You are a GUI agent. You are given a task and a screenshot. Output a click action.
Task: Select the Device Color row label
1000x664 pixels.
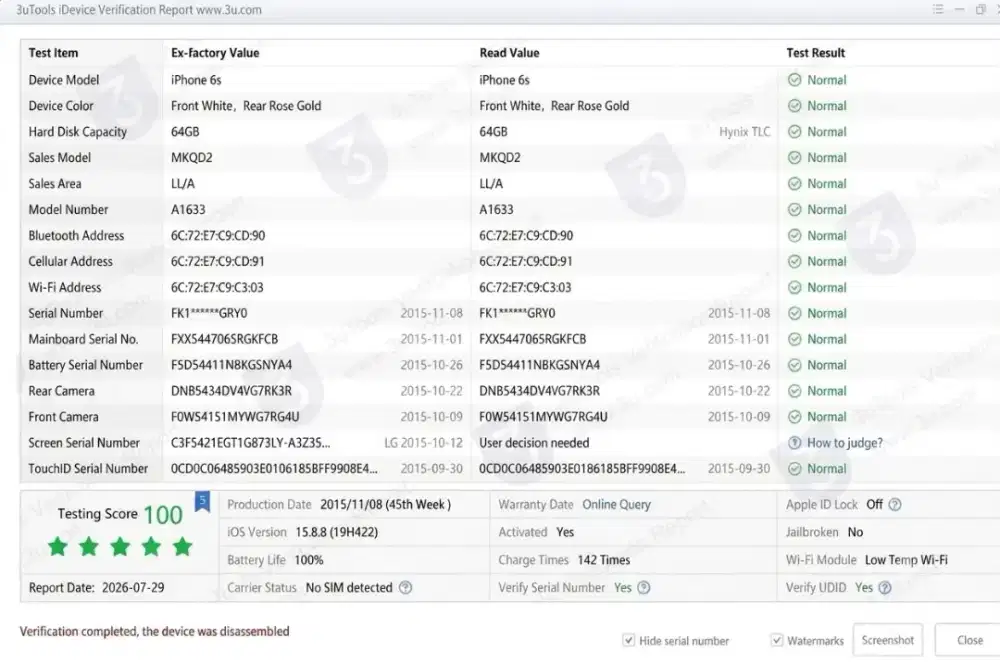pos(61,106)
